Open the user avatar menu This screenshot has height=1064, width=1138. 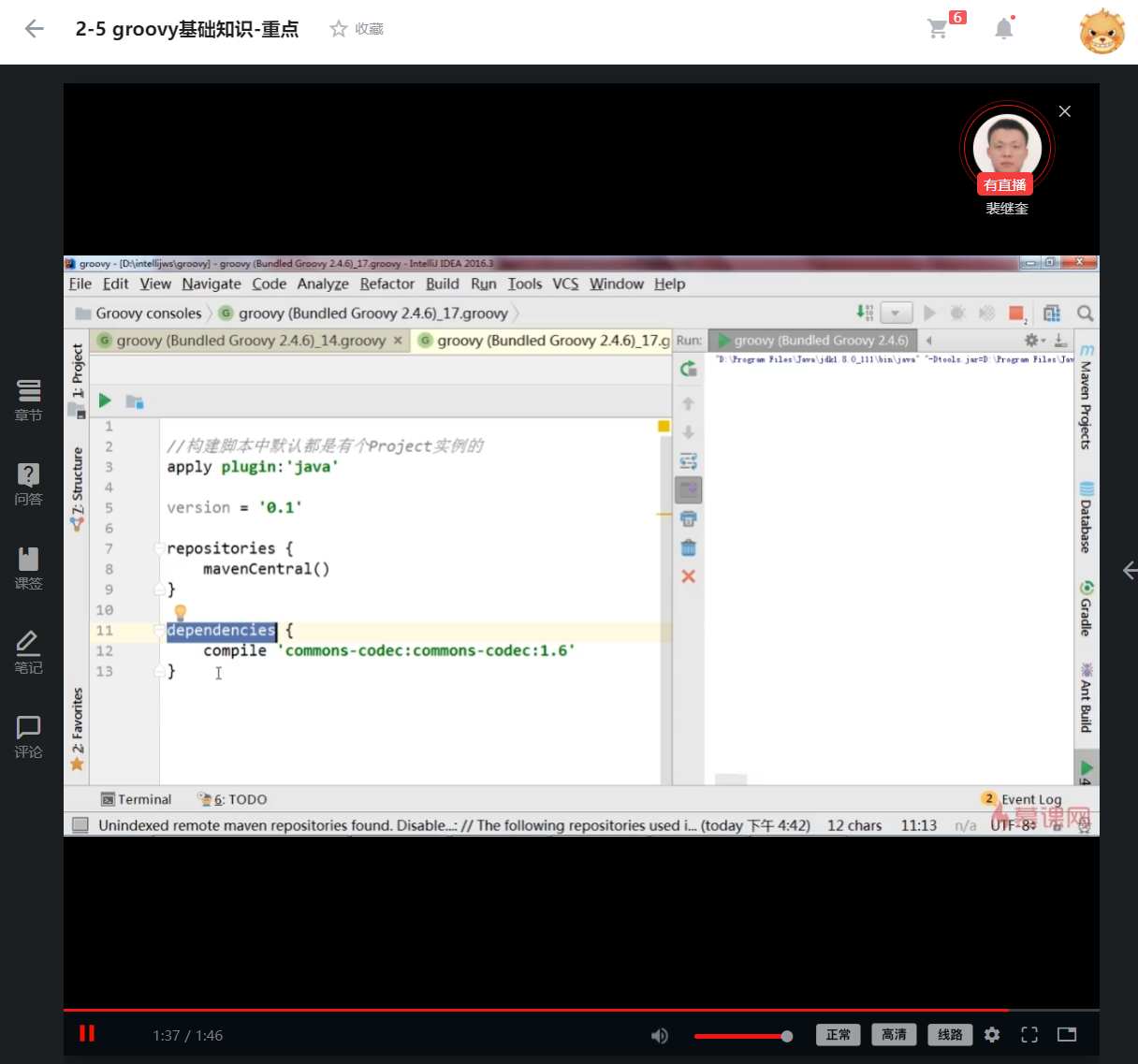tap(1102, 31)
